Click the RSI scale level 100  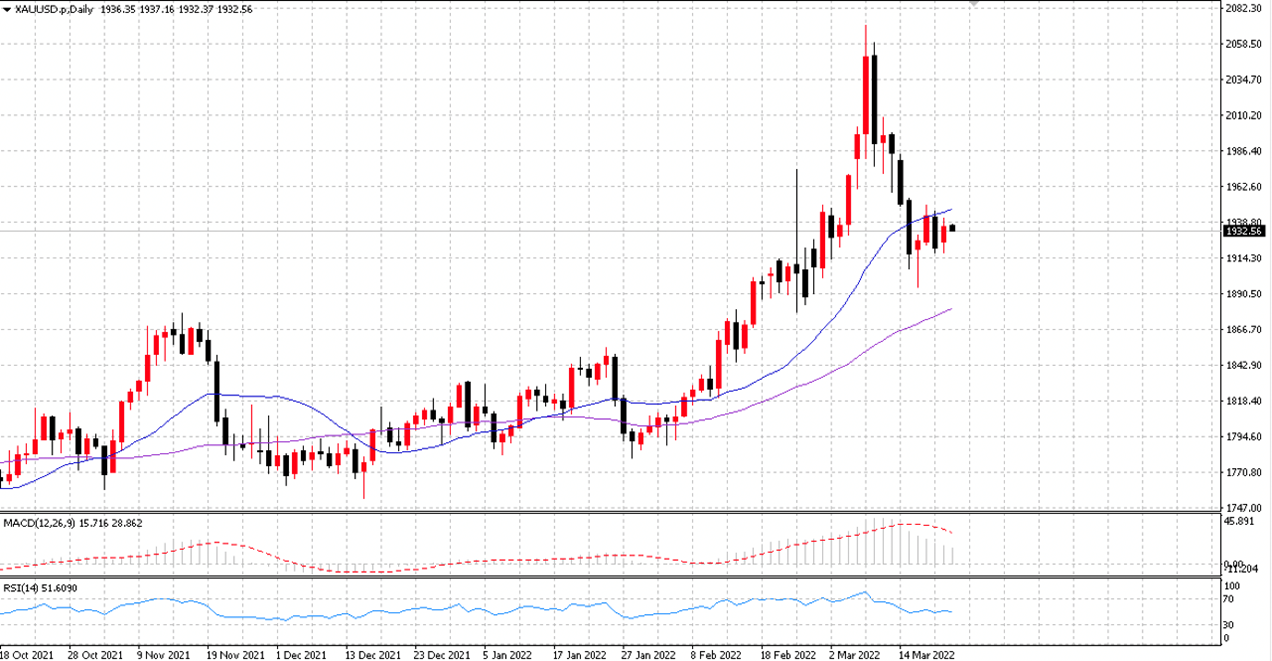[1233, 585]
